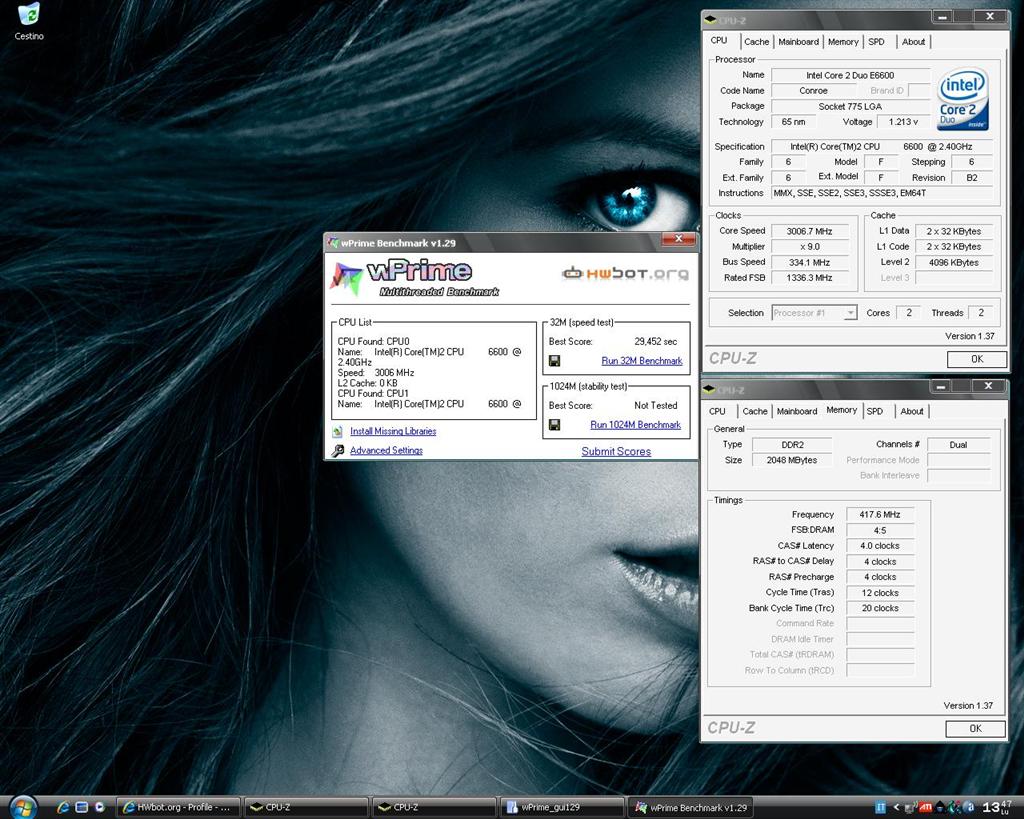Close the wPrime Benchmark window
This screenshot has width=1024, height=819.
(x=678, y=240)
